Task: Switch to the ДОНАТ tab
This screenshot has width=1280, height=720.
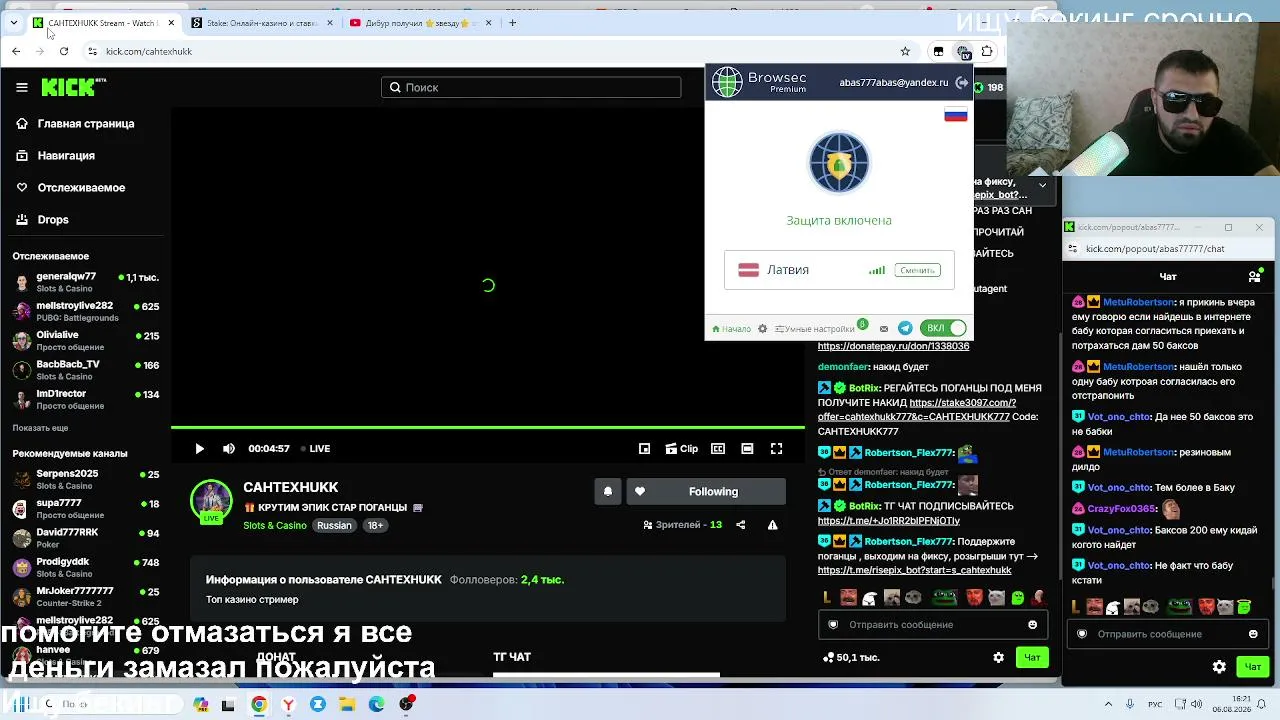Action: pyautogui.click(x=276, y=657)
